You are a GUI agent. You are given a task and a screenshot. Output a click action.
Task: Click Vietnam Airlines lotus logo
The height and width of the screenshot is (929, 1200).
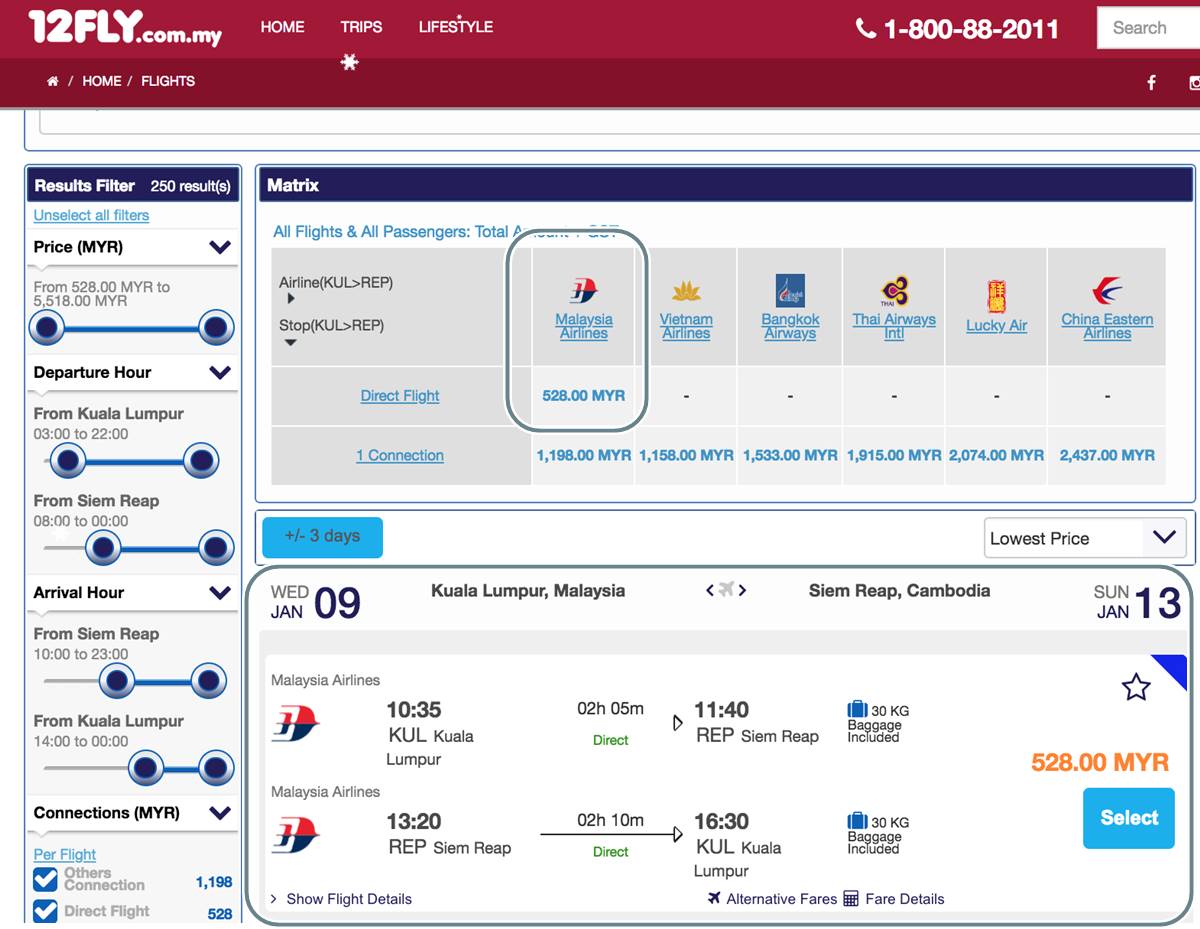(x=686, y=291)
